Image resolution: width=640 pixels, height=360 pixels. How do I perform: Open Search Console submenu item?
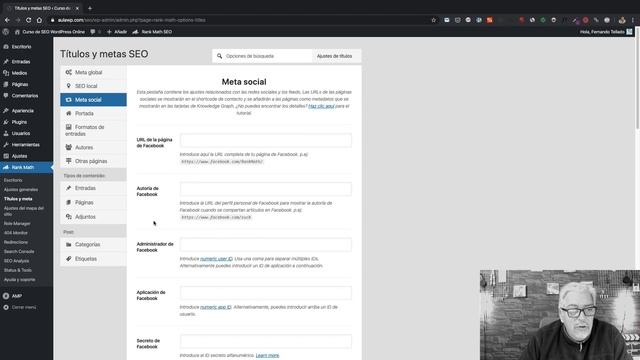point(19,251)
